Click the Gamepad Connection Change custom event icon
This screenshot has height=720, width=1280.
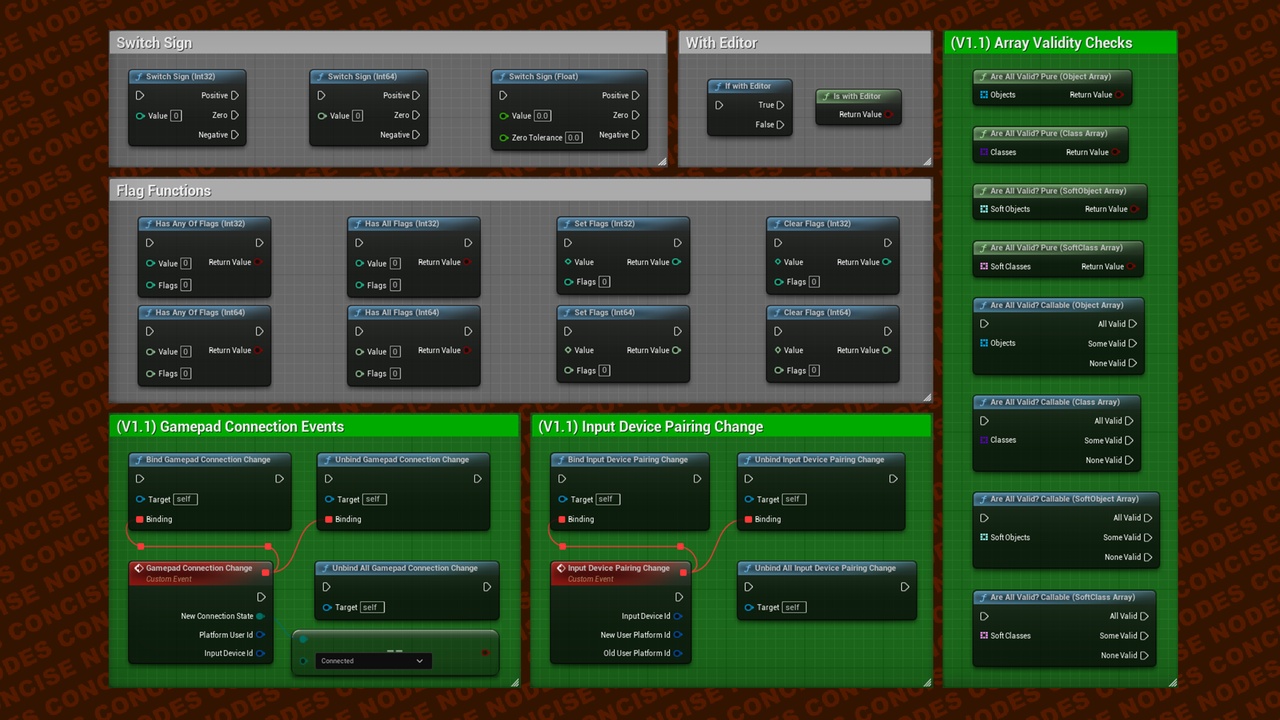coord(139,569)
